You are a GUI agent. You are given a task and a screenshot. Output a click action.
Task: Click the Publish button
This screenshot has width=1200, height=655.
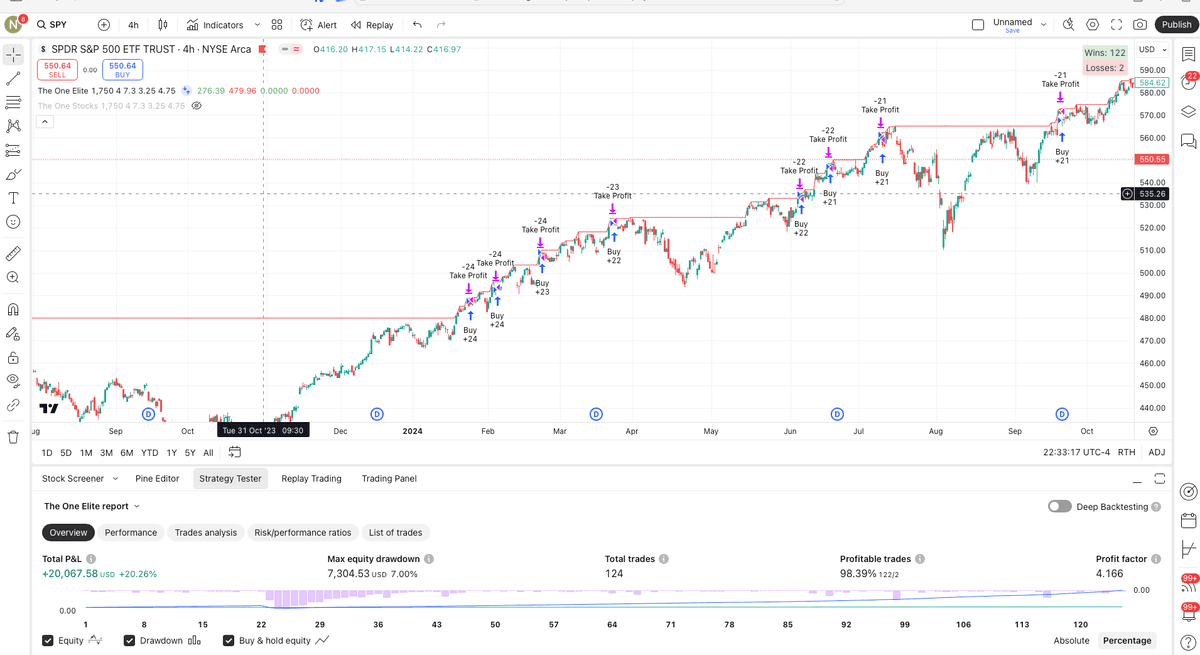(x=1176, y=25)
